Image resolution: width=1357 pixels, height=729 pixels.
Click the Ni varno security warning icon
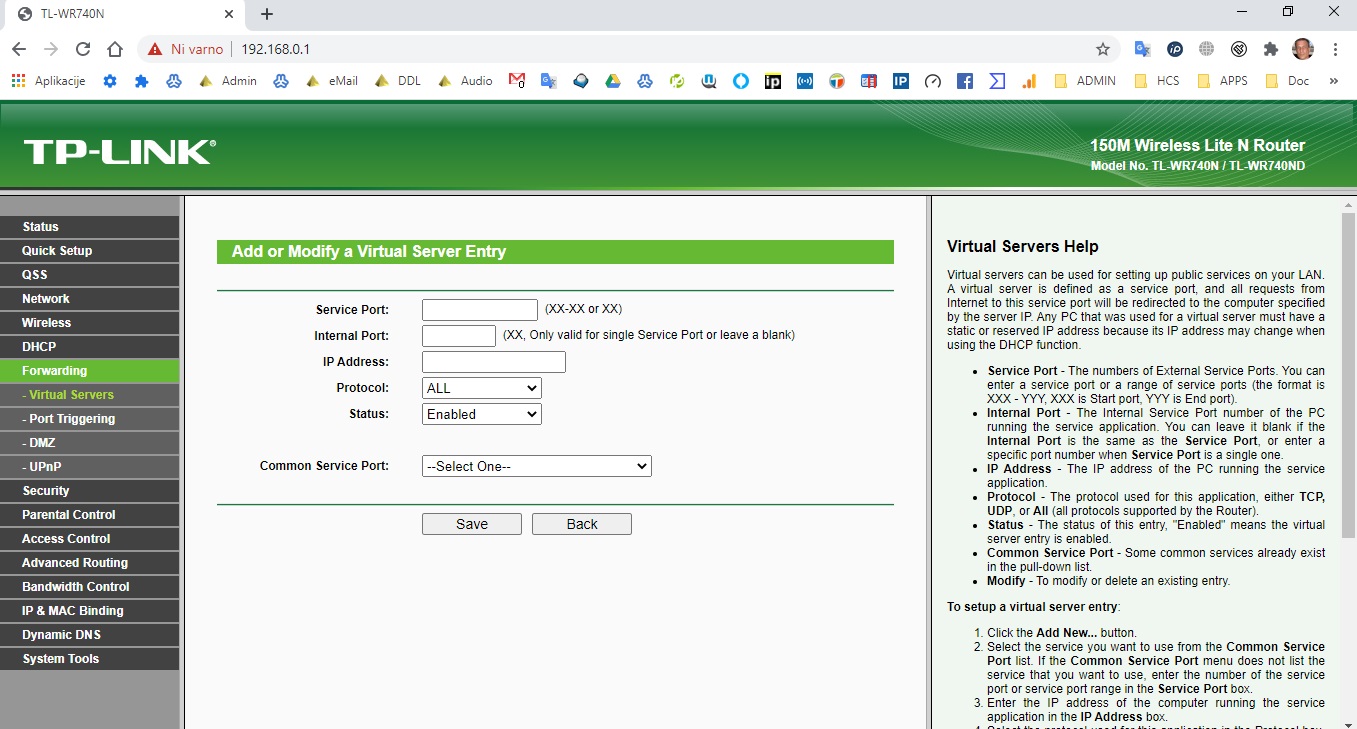coord(155,49)
